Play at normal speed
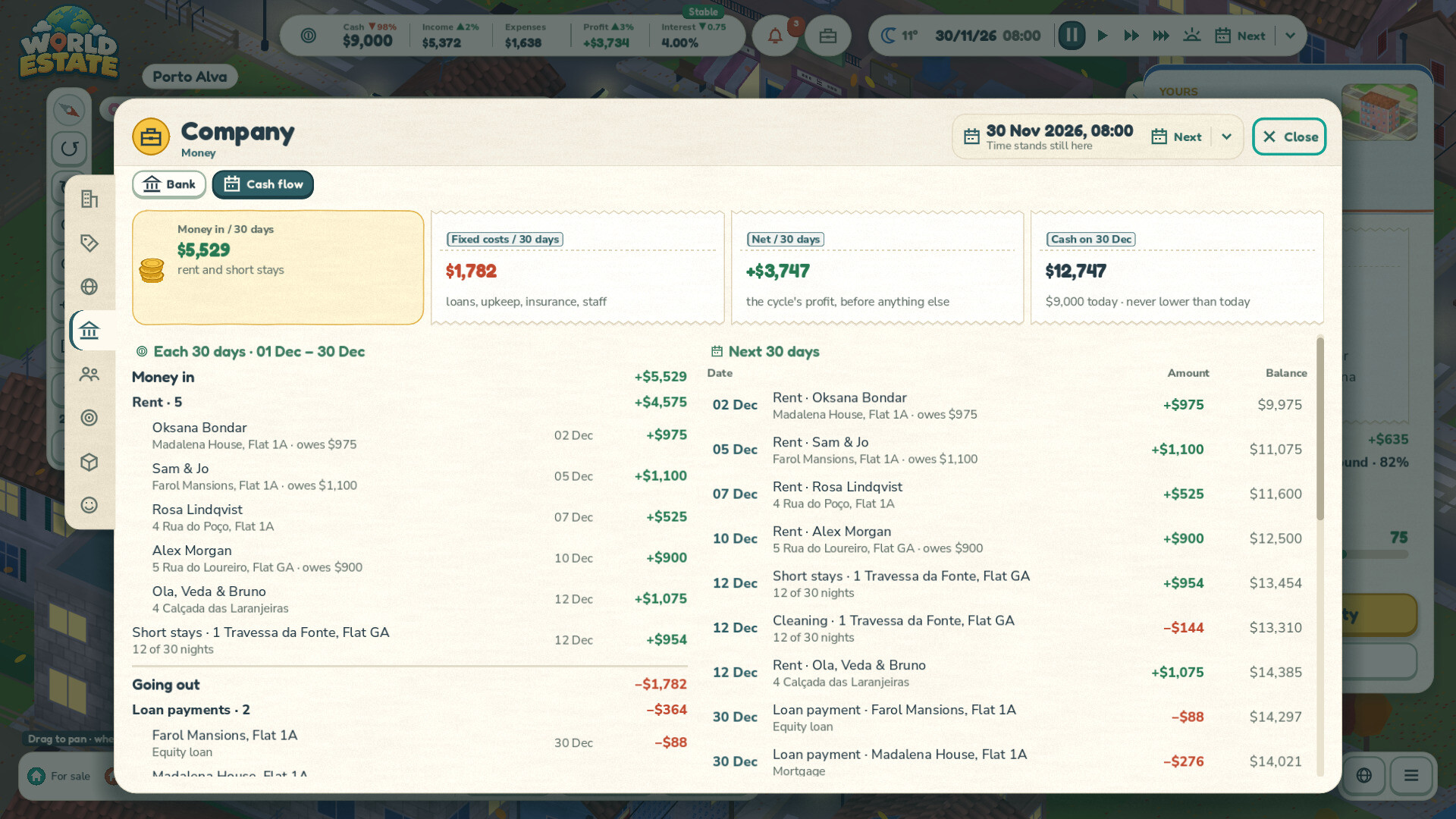 1103,36
